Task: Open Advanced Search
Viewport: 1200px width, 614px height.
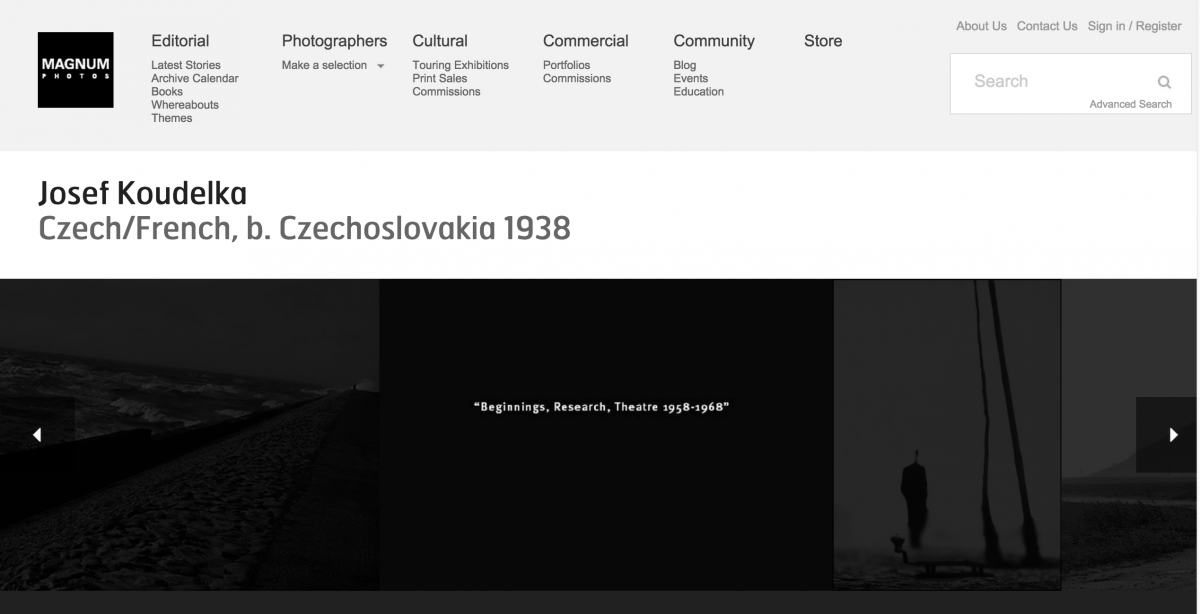Action: click(x=1130, y=104)
